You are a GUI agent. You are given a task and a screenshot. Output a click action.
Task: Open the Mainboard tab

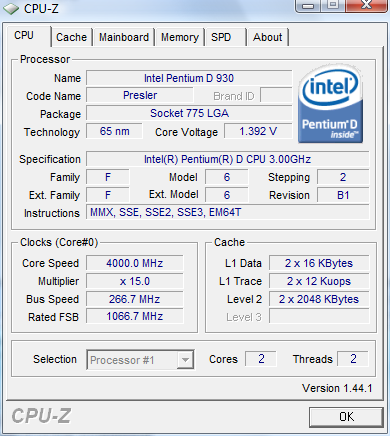click(x=124, y=37)
